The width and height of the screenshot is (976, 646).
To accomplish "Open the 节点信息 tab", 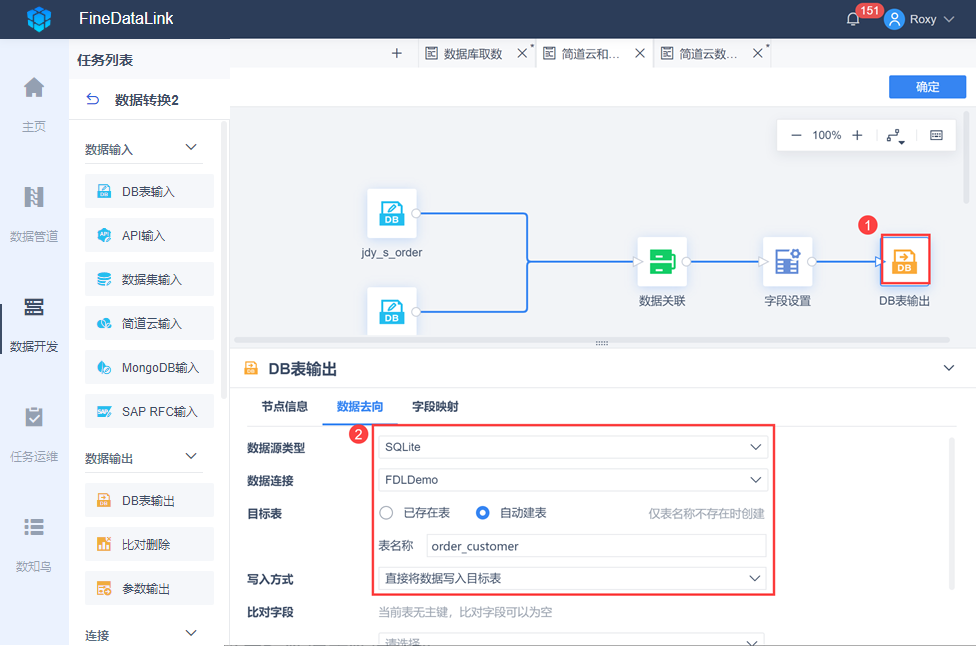I will click(x=284, y=406).
